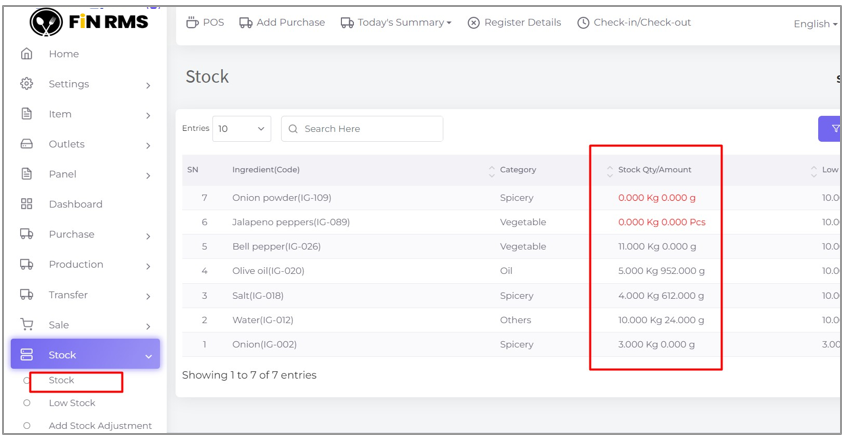Click the Home icon in sidebar
Viewport: 844px width, 442px height.
coord(27,54)
